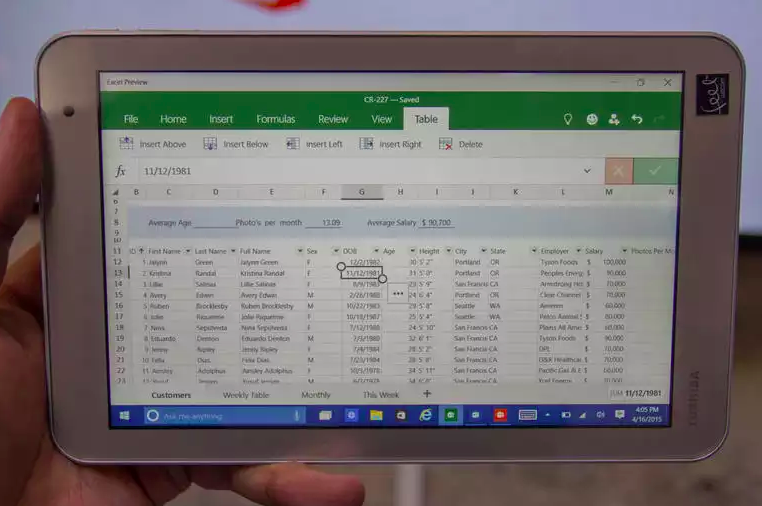
Task: Confirm the entry with the green checkmark
Action: (x=655, y=171)
